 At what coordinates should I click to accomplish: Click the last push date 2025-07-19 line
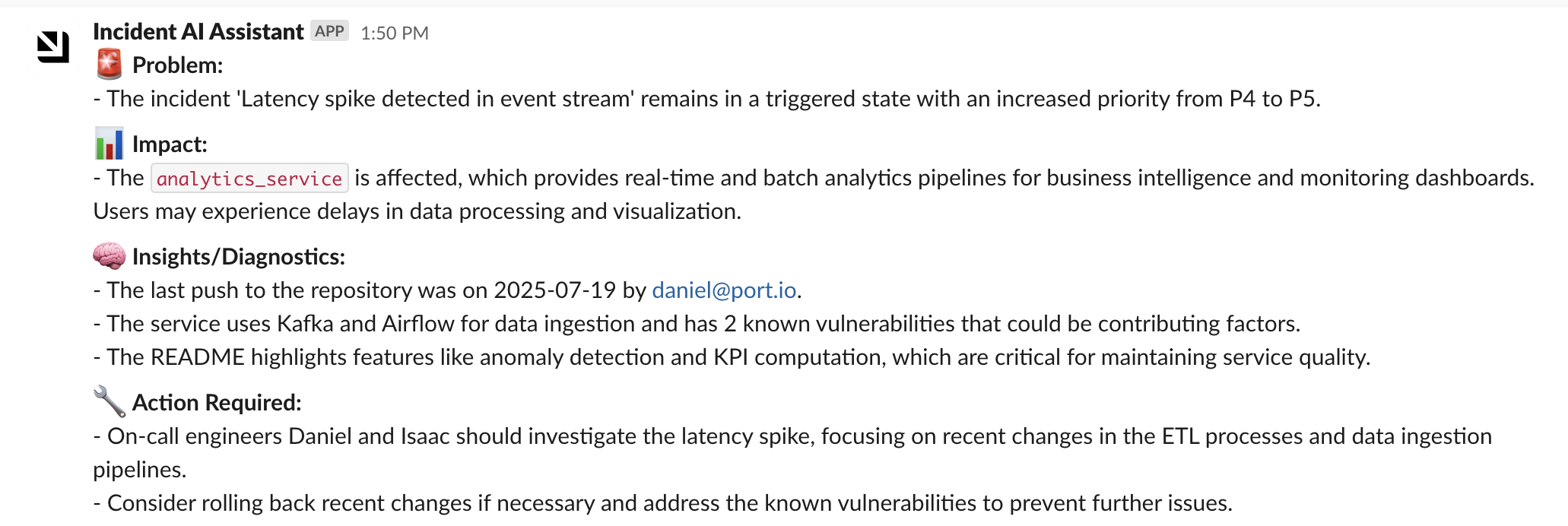point(448,290)
